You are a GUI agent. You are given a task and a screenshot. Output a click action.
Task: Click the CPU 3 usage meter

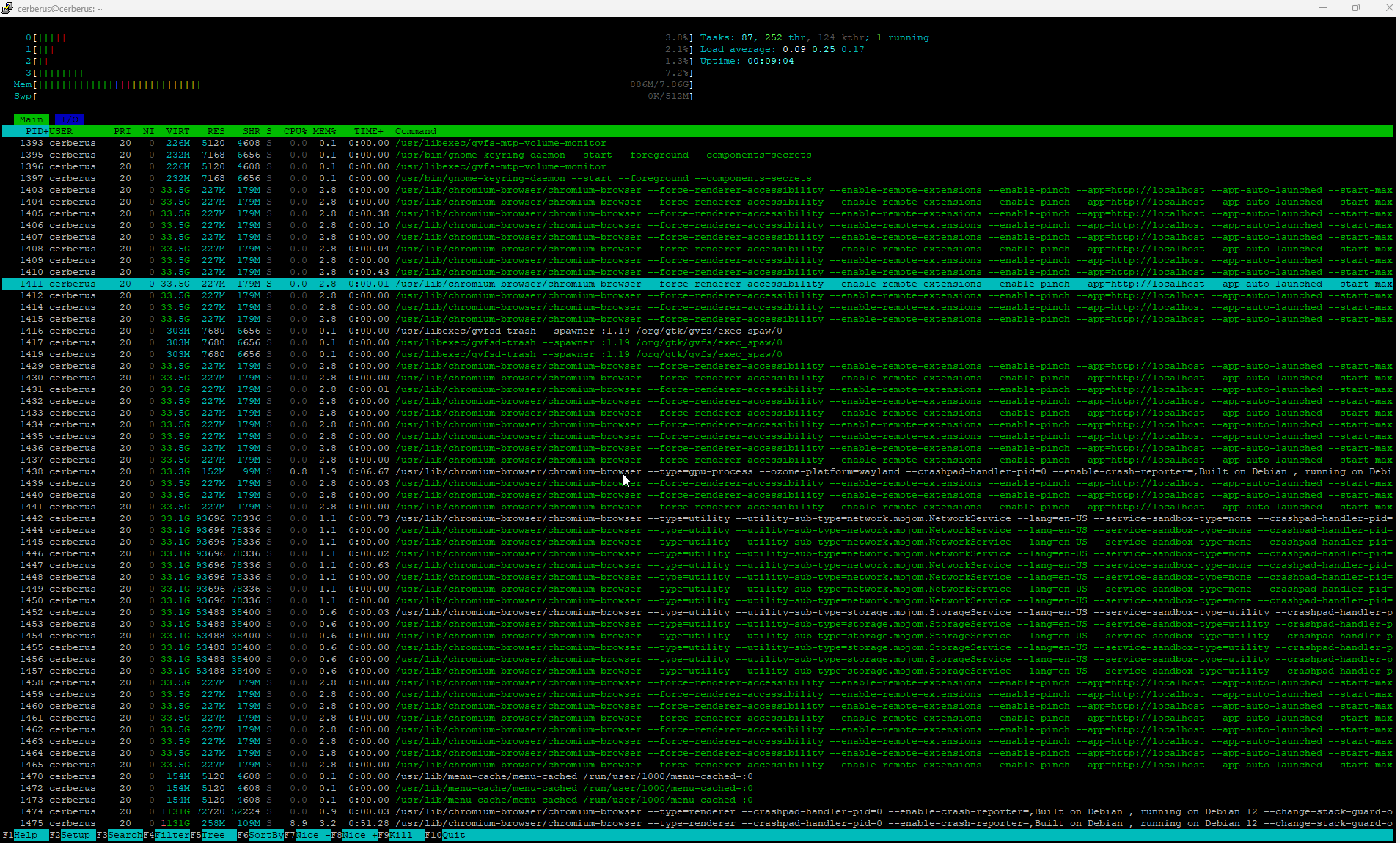pos(359,73)
